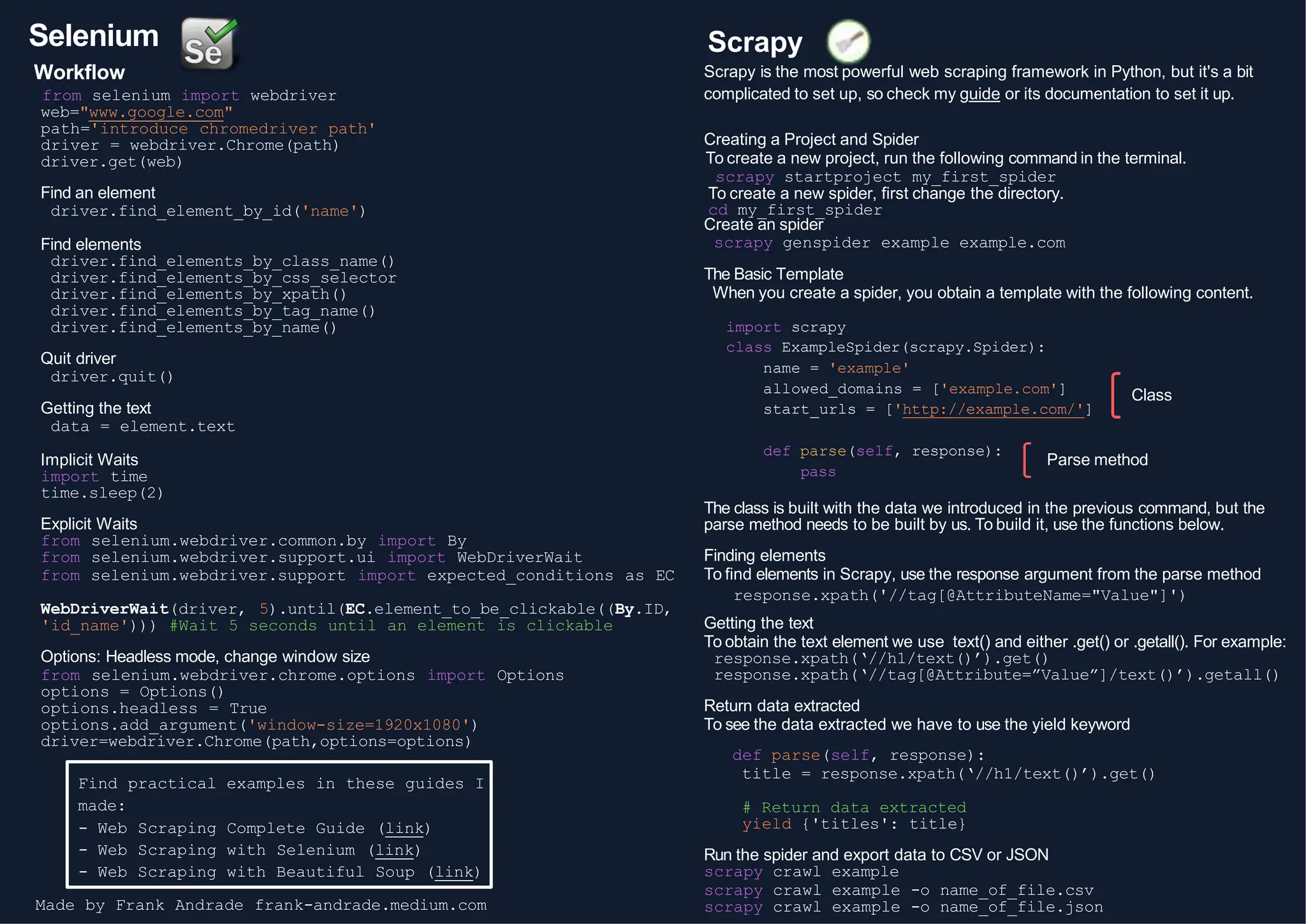Open Web Scraping with Selenium link
Image resolution: width=1306 pixels, height=924 pixels.
click(395, 850)
